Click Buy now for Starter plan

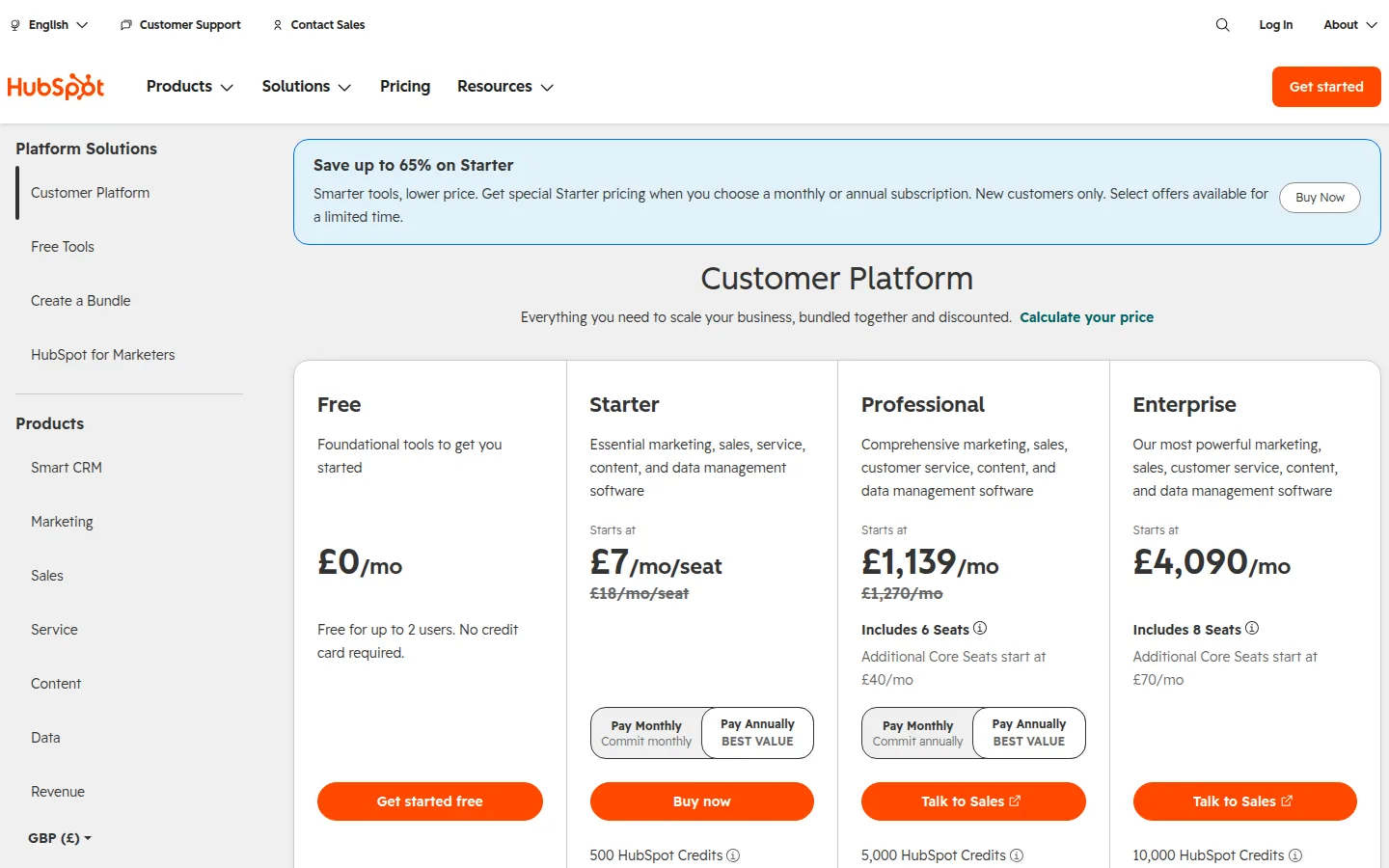(702, 801)
